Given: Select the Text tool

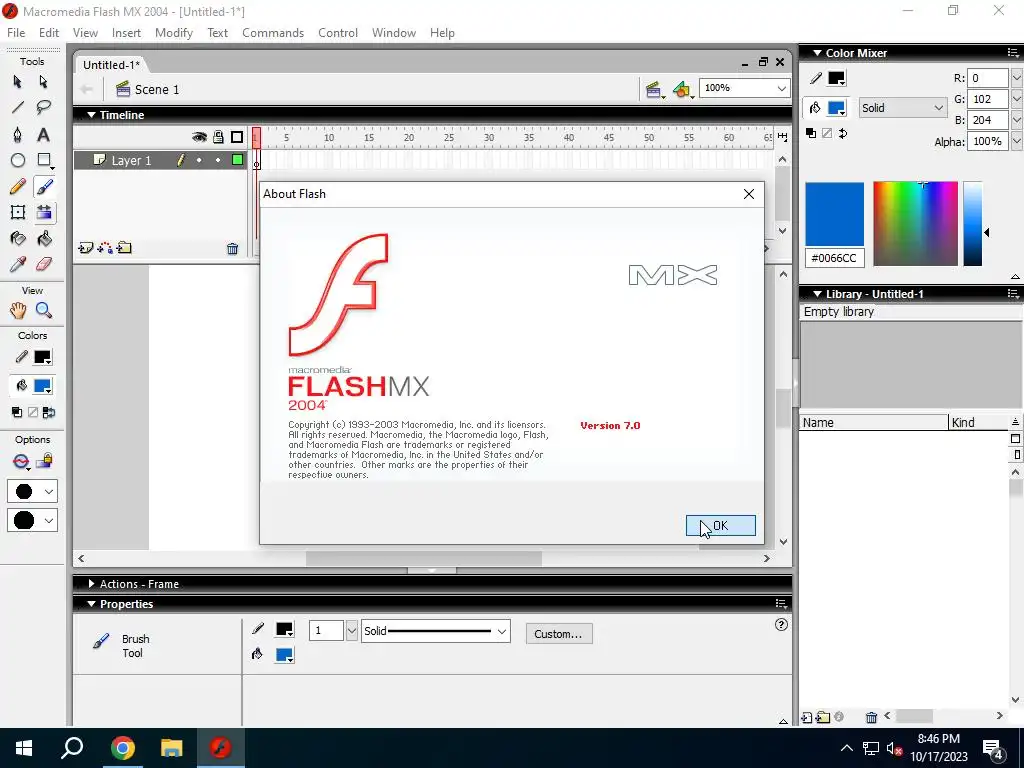Looking at the screenshot, I should tap(43, 135).
